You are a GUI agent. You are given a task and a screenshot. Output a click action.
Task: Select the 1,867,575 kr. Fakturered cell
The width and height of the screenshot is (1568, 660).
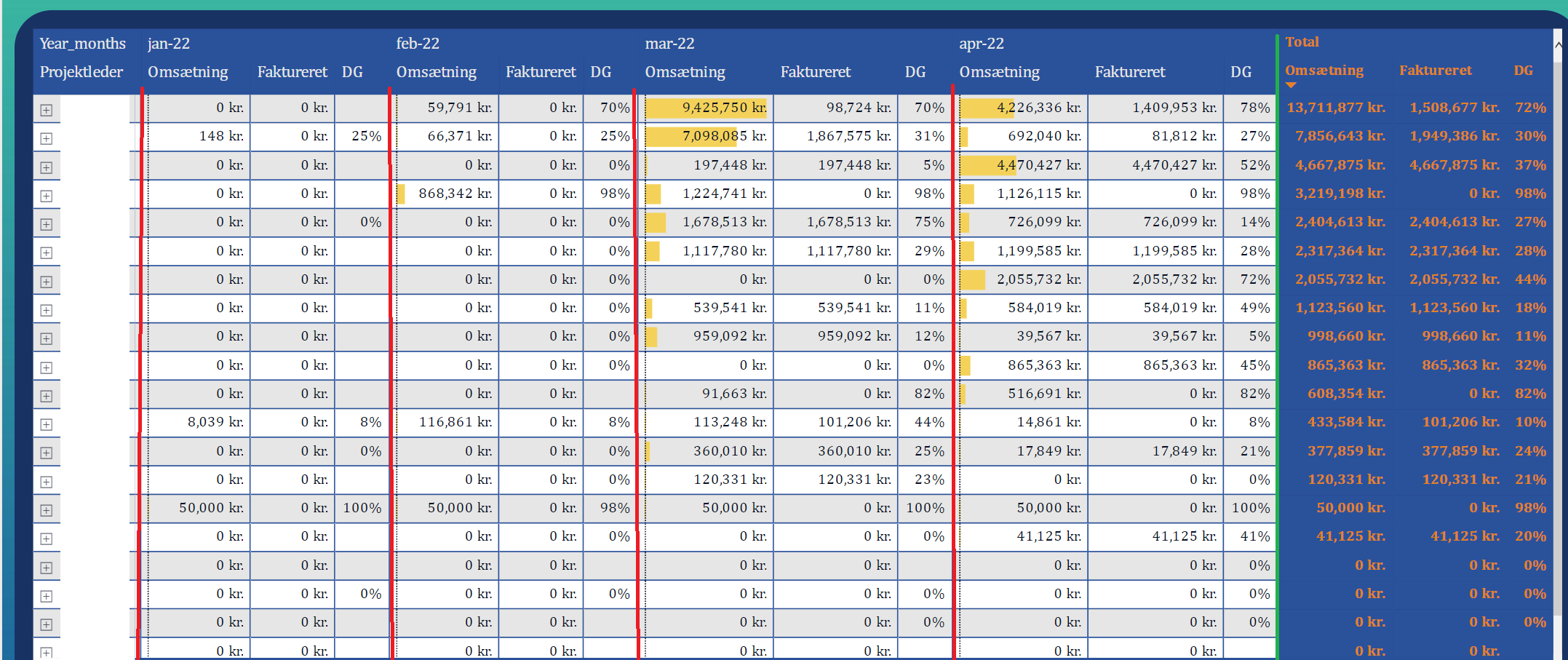coord(835,136)
